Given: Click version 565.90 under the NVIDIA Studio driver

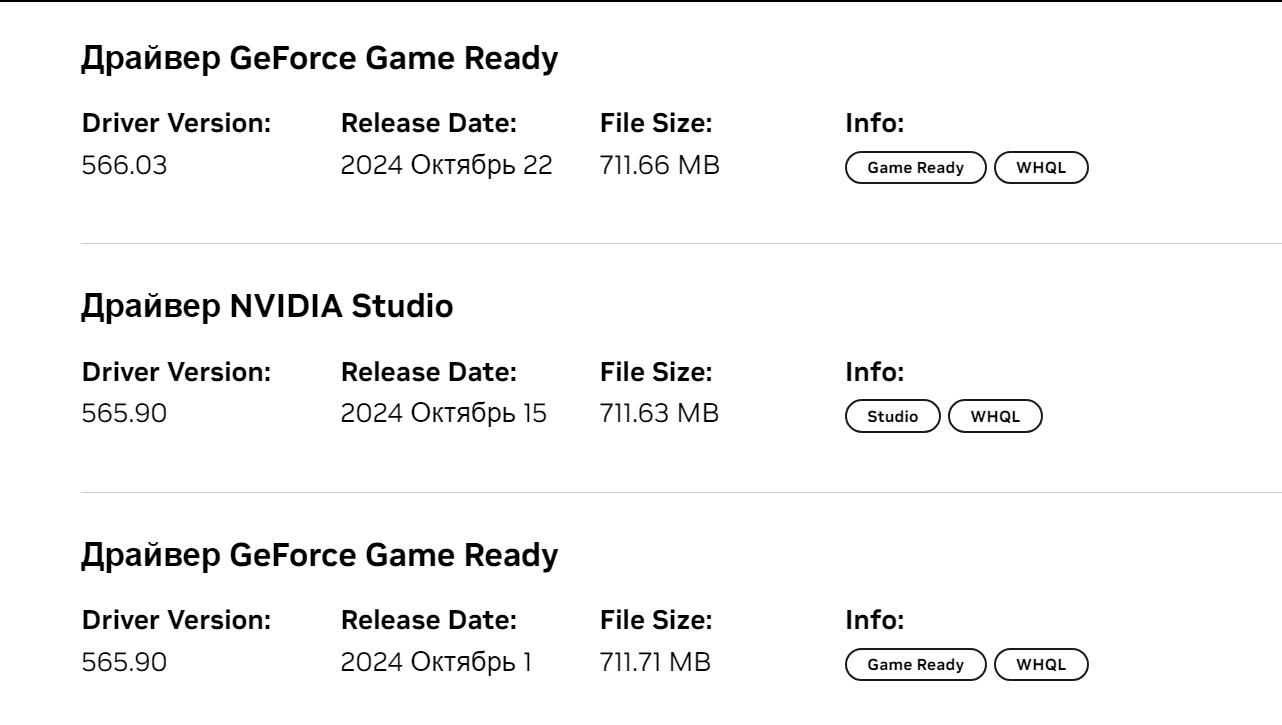Looking at the screenshot, I should [x=124, y=414].
